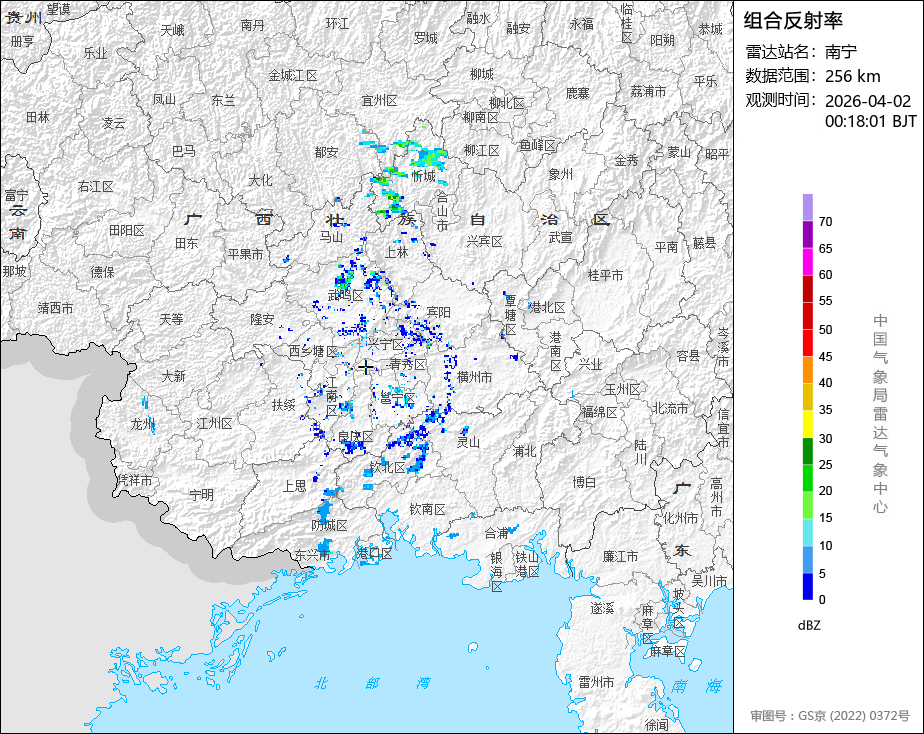Select the 武鸣区 map label
The height and width of the screenshot is (734, 924).
click(345, 295)
